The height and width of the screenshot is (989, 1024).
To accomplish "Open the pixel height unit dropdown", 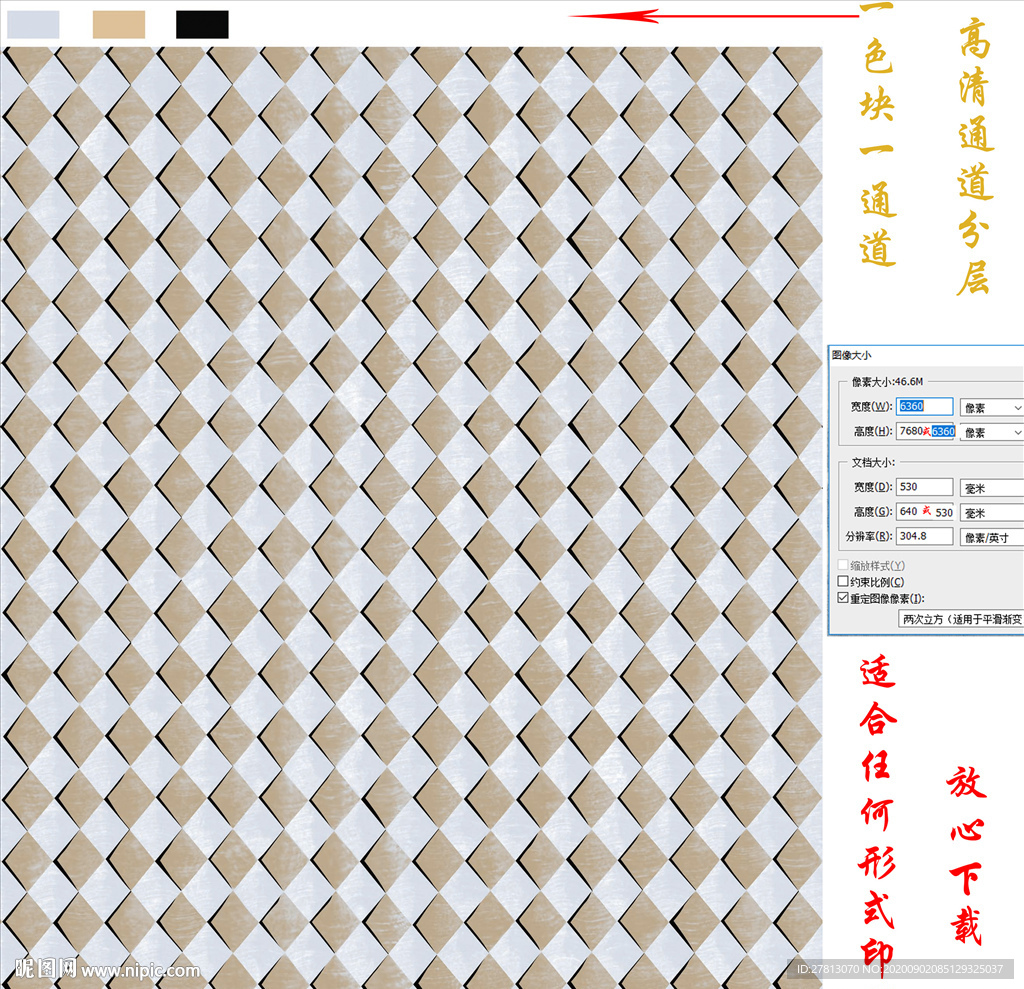I will coord(991,432).
